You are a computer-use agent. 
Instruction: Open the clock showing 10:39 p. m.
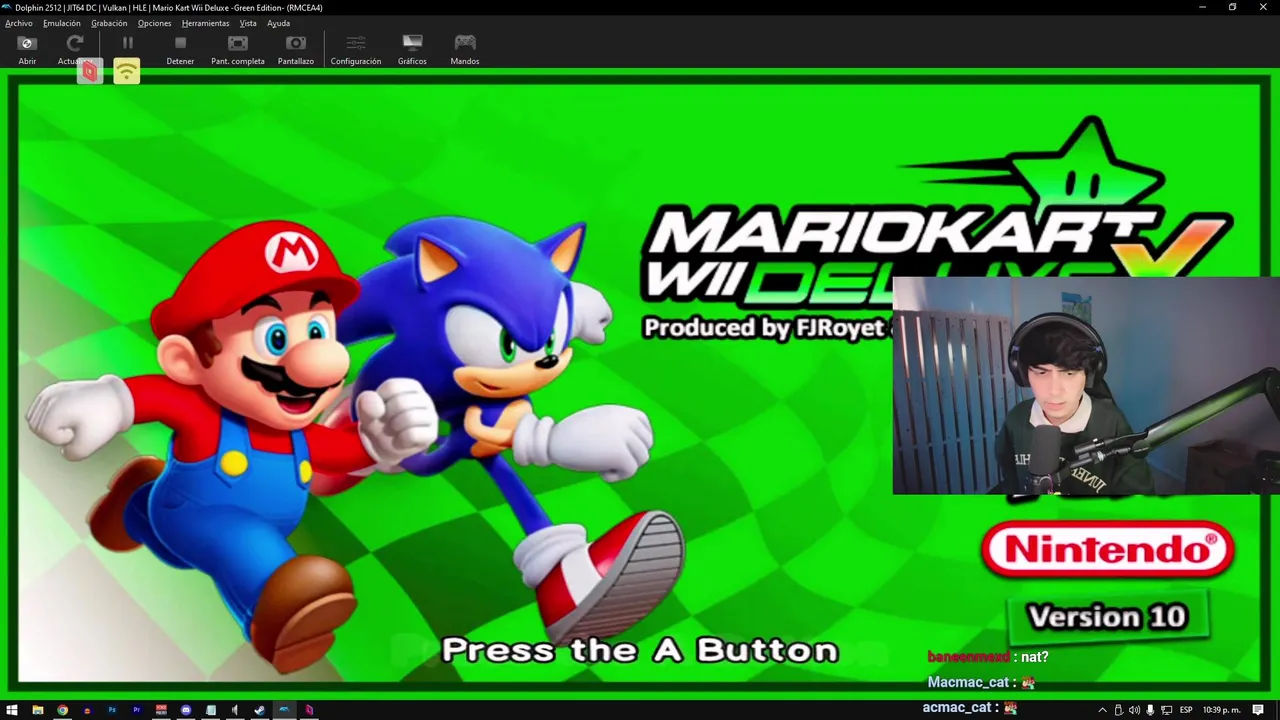pos(1222,710)
